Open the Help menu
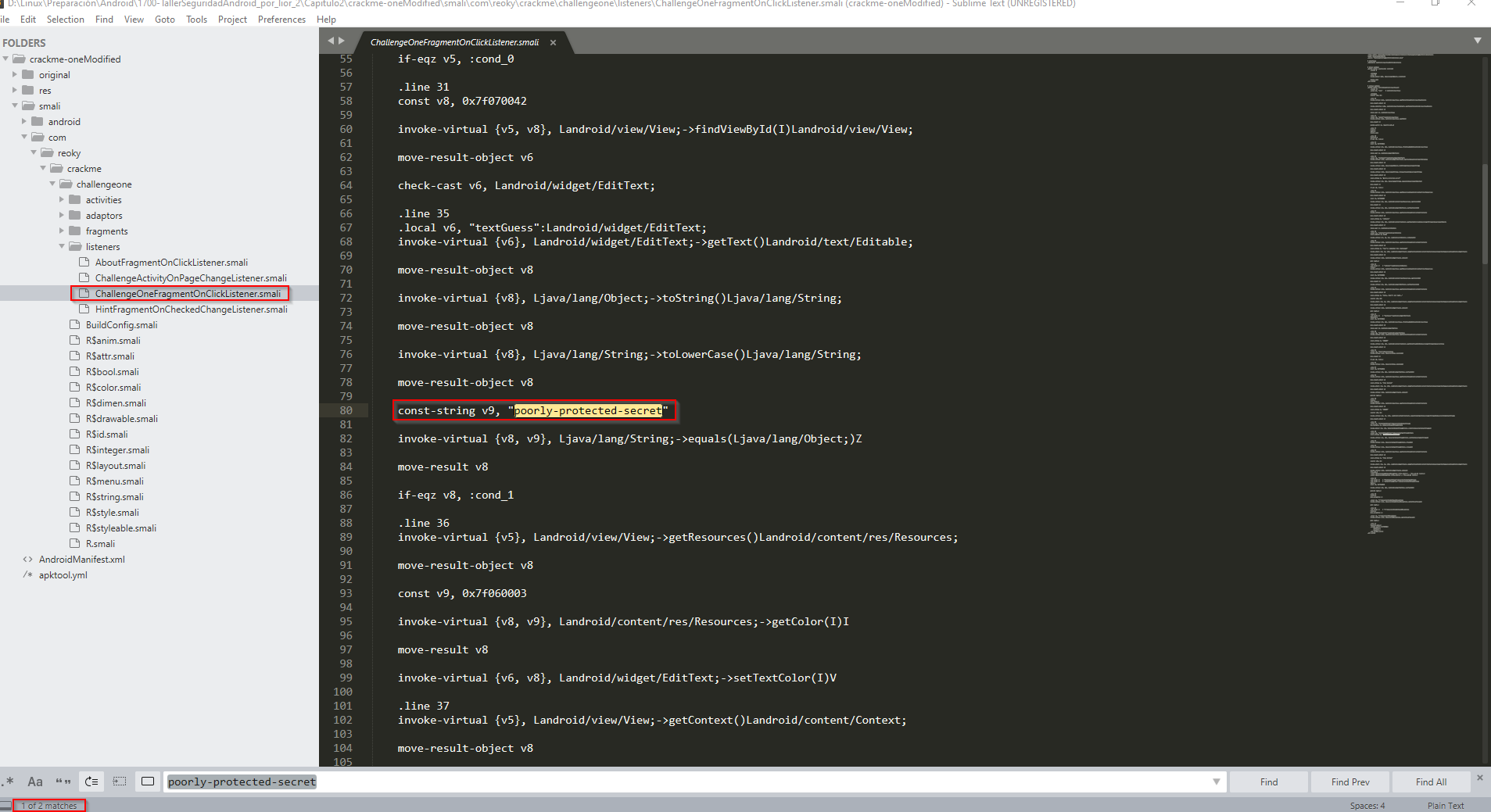 [x=326, y=19]
